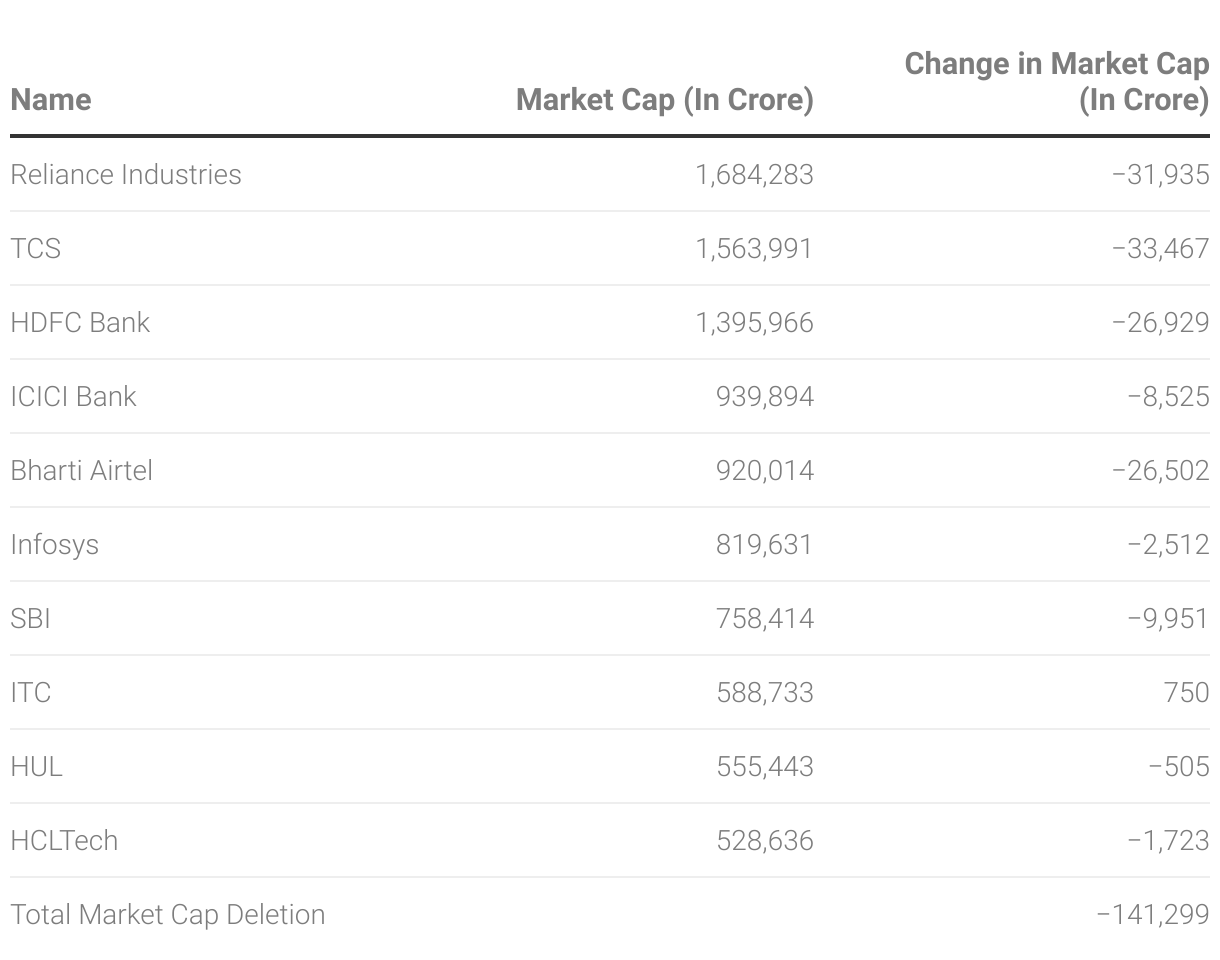Select the Infosys name cell
1220x960 pixels.
click(x=55, y=545)
